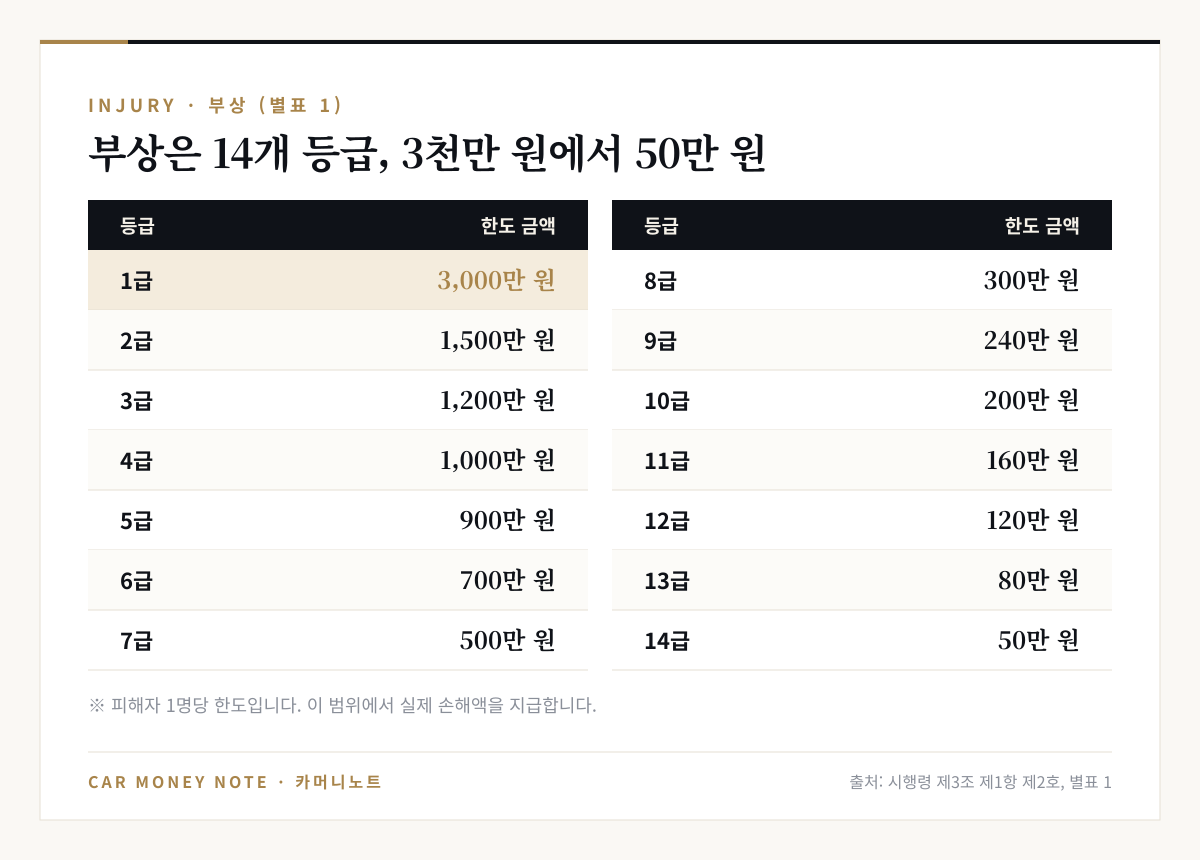Click the CAR MONEY NOTE · 카머니노트 footer
The width and height of the screenshot is (1200, 860).
pyautogui.click(x=235, y=782)
